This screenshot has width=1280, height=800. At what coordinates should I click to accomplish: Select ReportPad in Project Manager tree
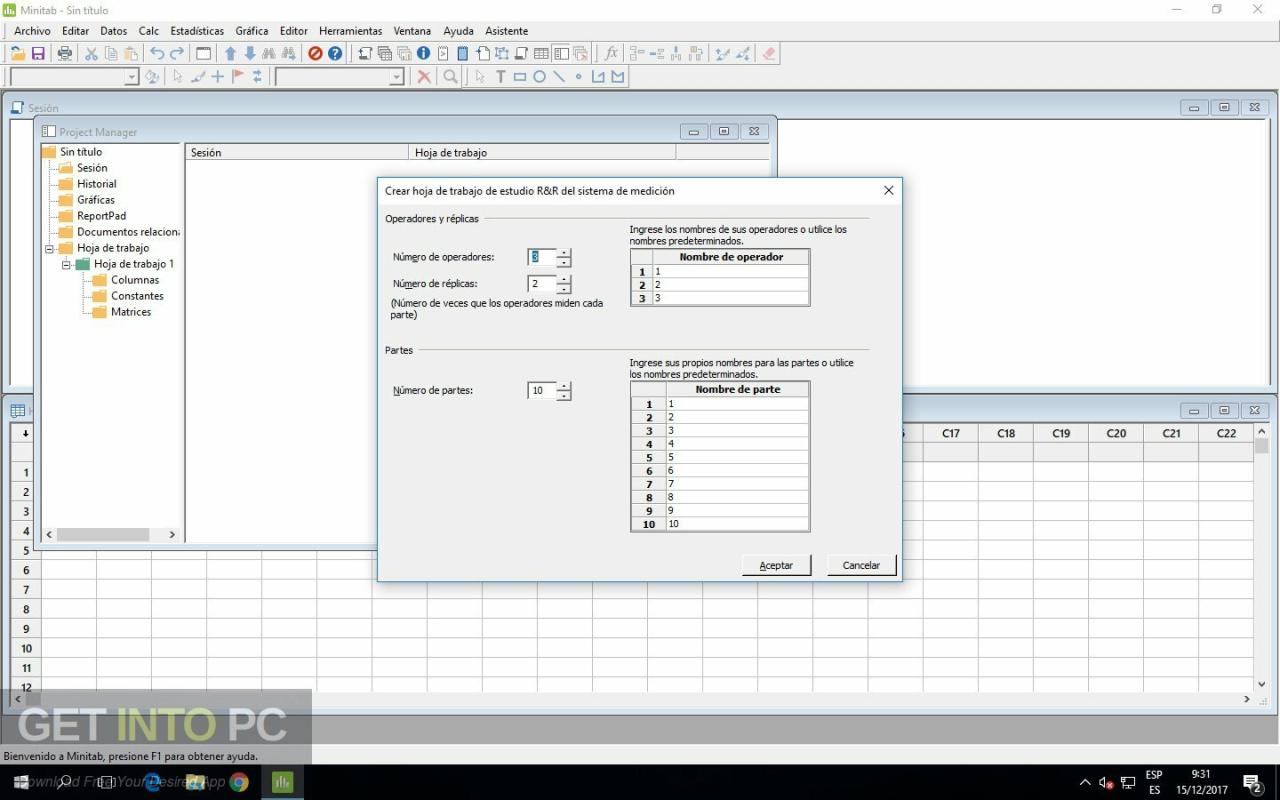[x=101, y=216]
